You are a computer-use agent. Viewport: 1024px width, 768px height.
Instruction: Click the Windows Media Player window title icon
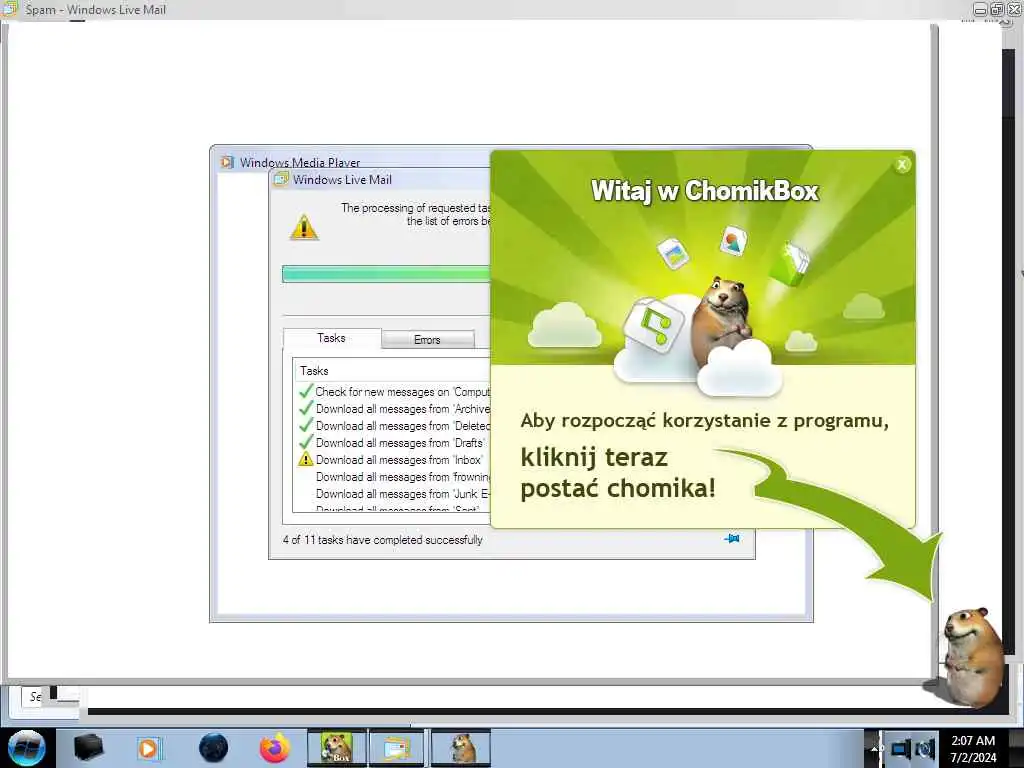click(227, 162)
